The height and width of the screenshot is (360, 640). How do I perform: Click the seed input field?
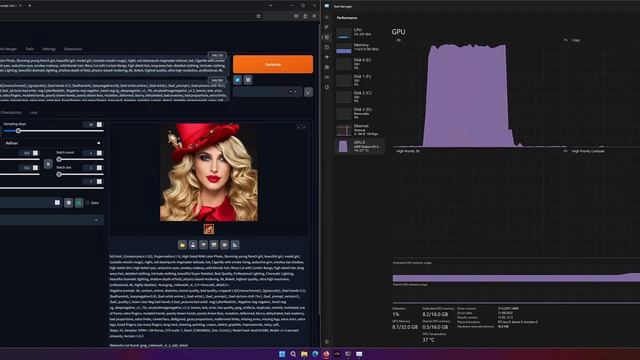coord(31,203)
